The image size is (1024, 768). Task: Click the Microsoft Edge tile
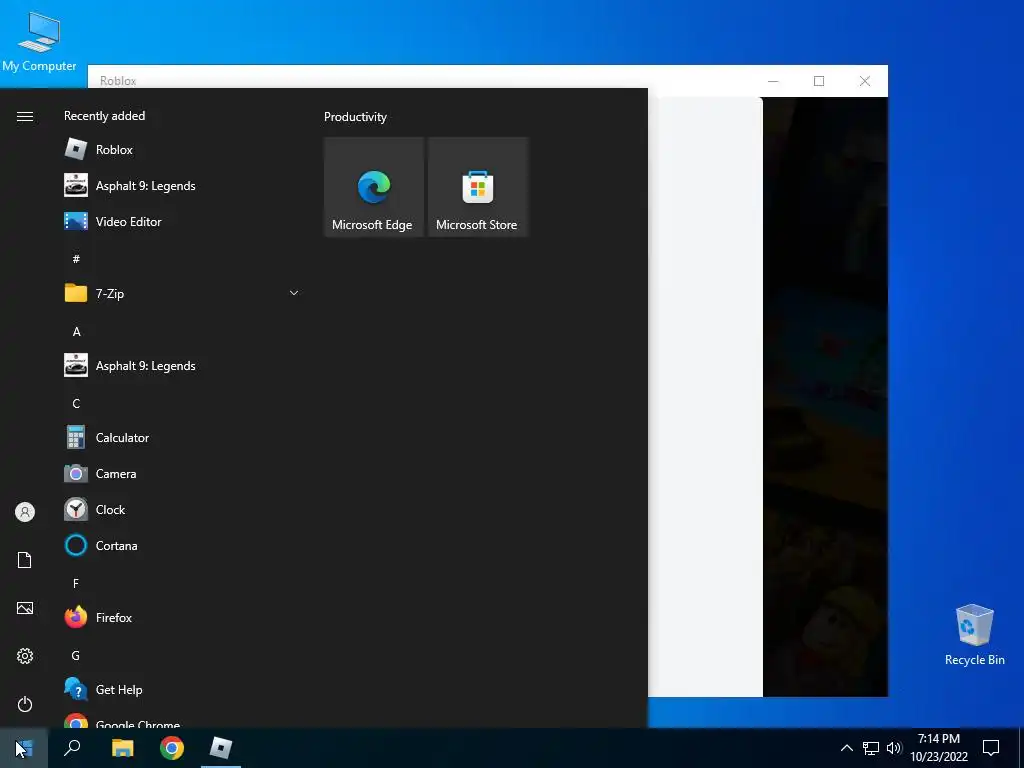[374, 187]
